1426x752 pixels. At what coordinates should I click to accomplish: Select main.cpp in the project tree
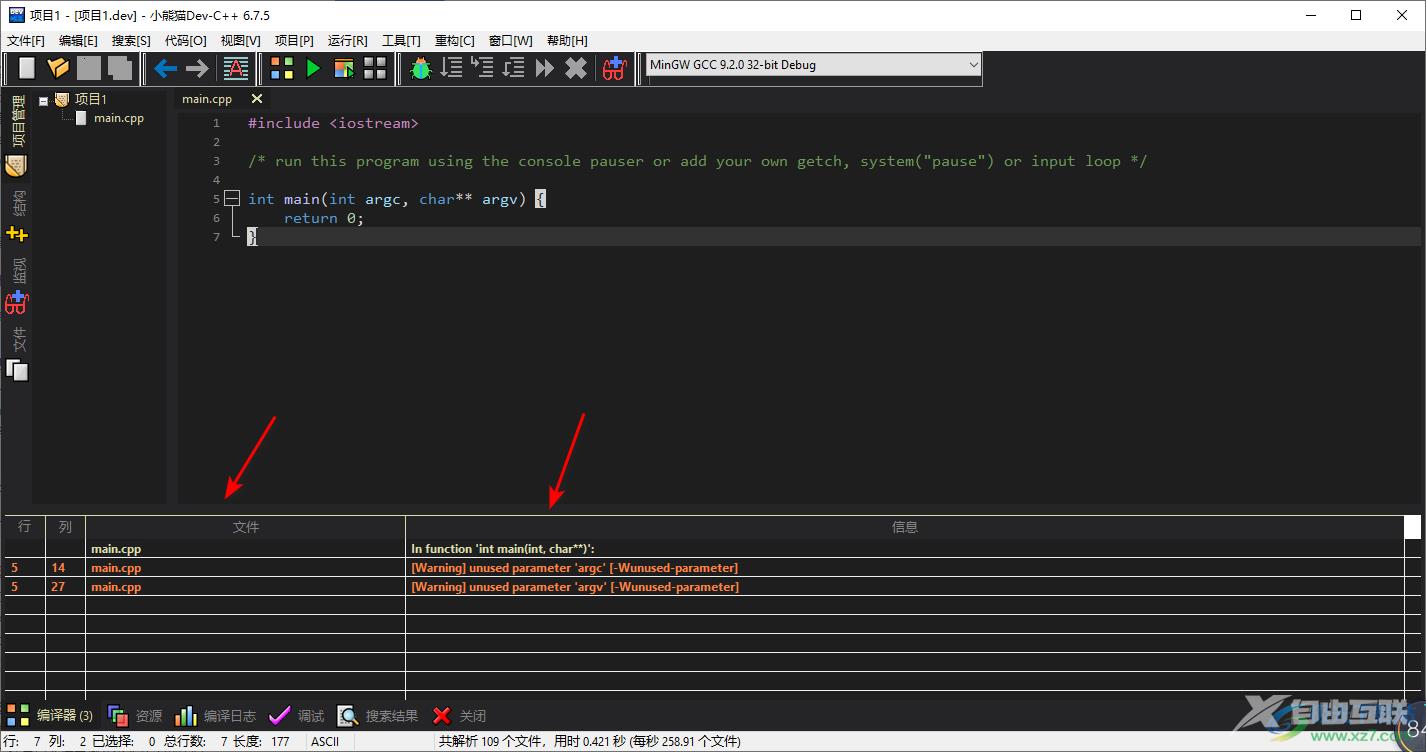coord(119,118)
